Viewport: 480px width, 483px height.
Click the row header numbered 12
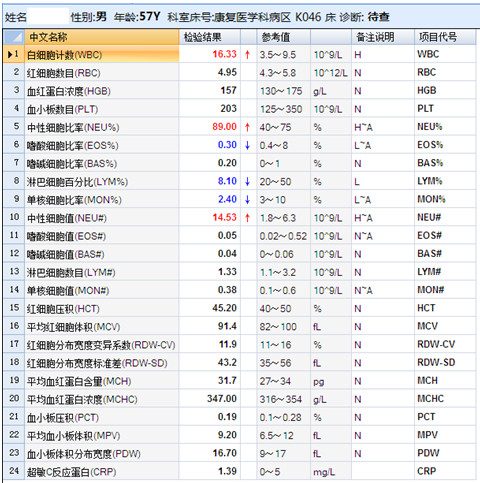coord(14,253)
